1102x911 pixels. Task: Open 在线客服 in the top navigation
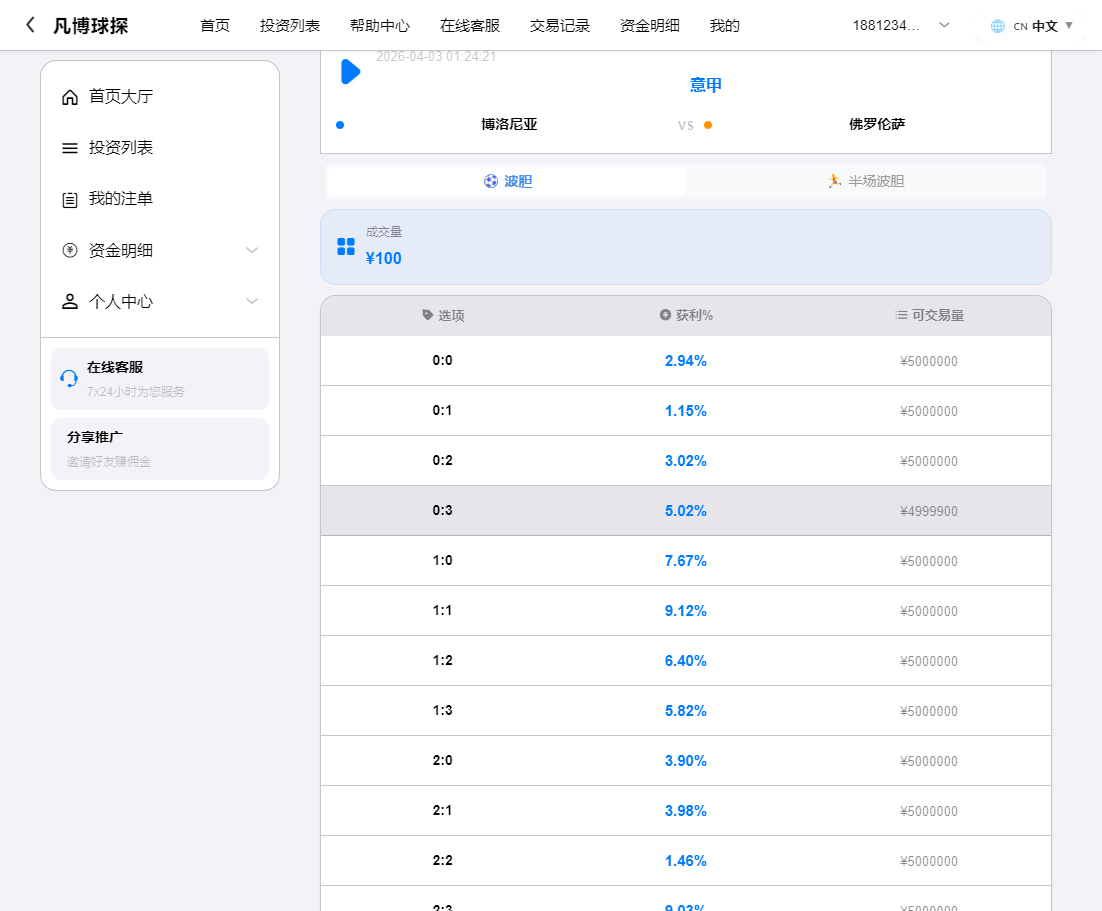tap(469, 26)
